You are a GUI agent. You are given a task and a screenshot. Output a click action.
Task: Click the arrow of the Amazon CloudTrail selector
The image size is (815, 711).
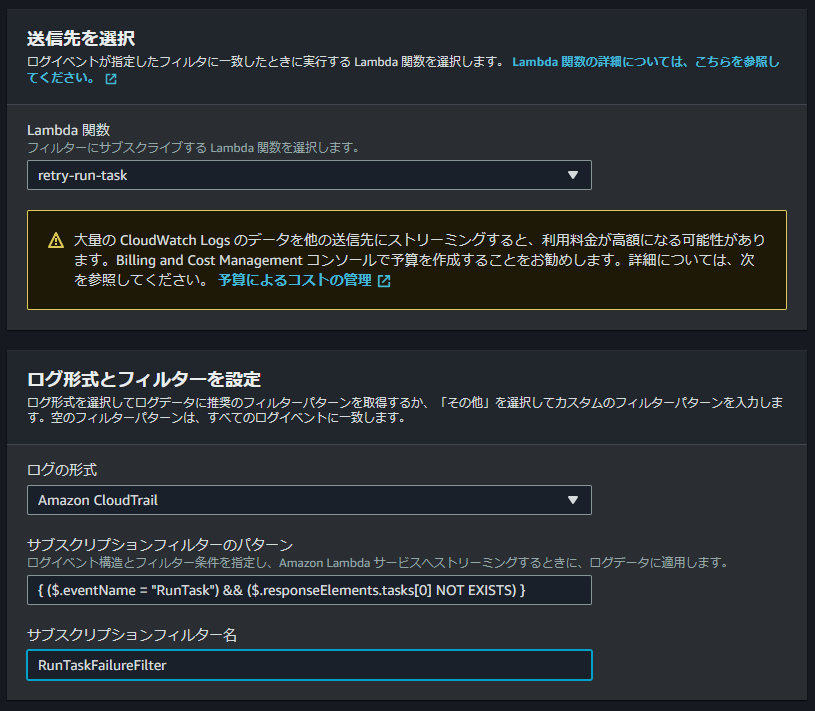573,500
